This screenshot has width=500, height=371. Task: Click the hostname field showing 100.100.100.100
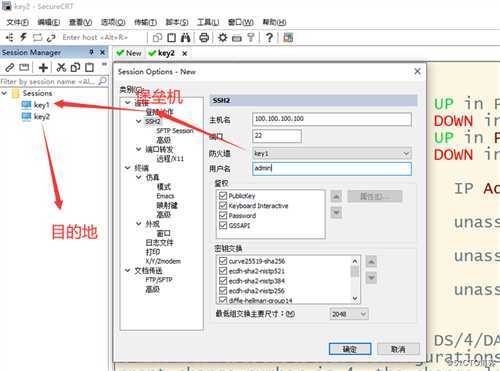click(332, 119)
